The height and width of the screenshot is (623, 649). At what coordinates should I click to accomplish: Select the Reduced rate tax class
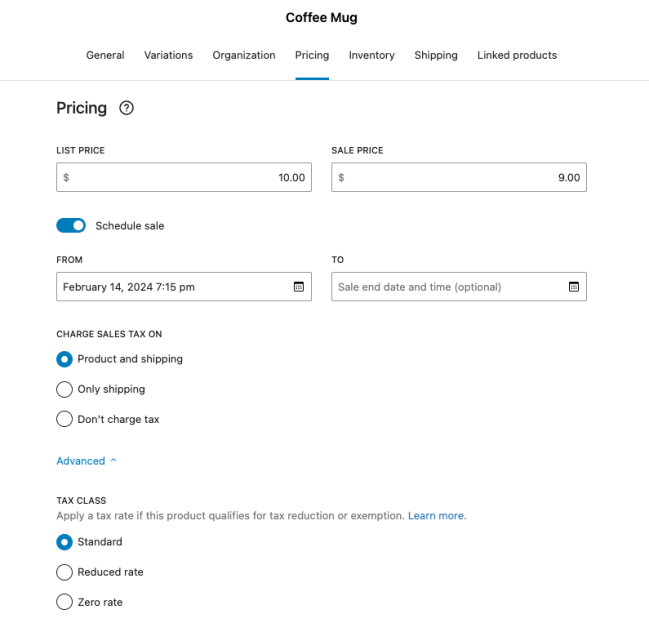[x=65, y=572]
